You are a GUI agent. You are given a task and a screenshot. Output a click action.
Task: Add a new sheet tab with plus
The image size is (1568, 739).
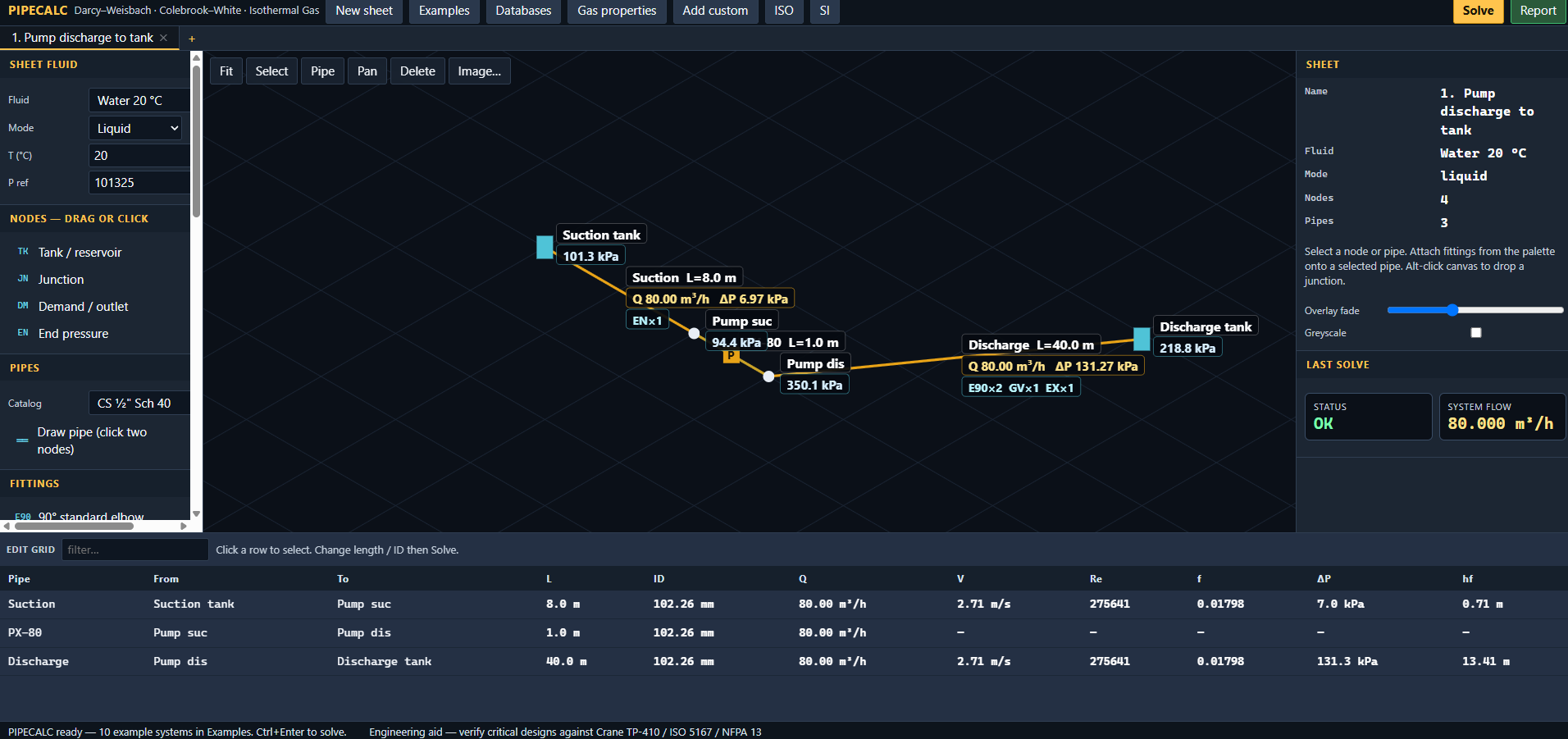click(x=192, y=39)
